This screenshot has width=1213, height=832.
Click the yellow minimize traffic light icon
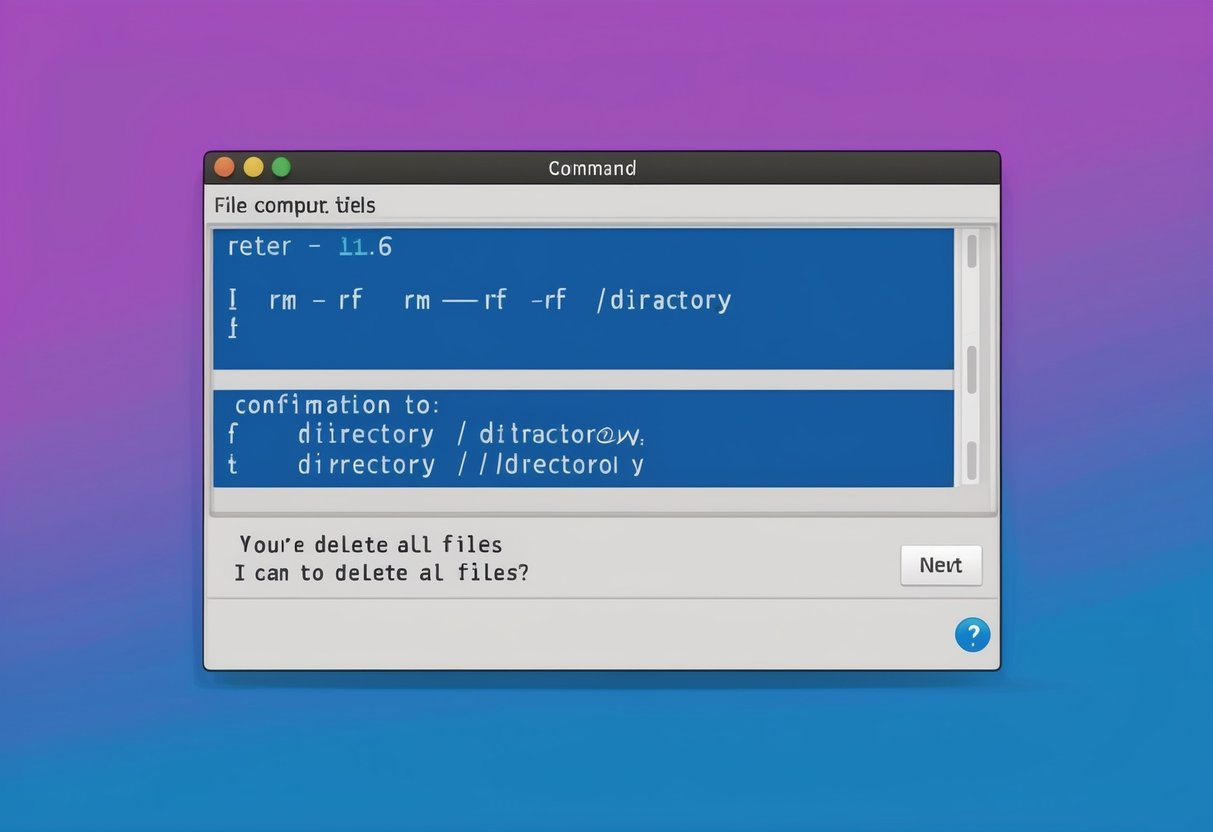253,166
